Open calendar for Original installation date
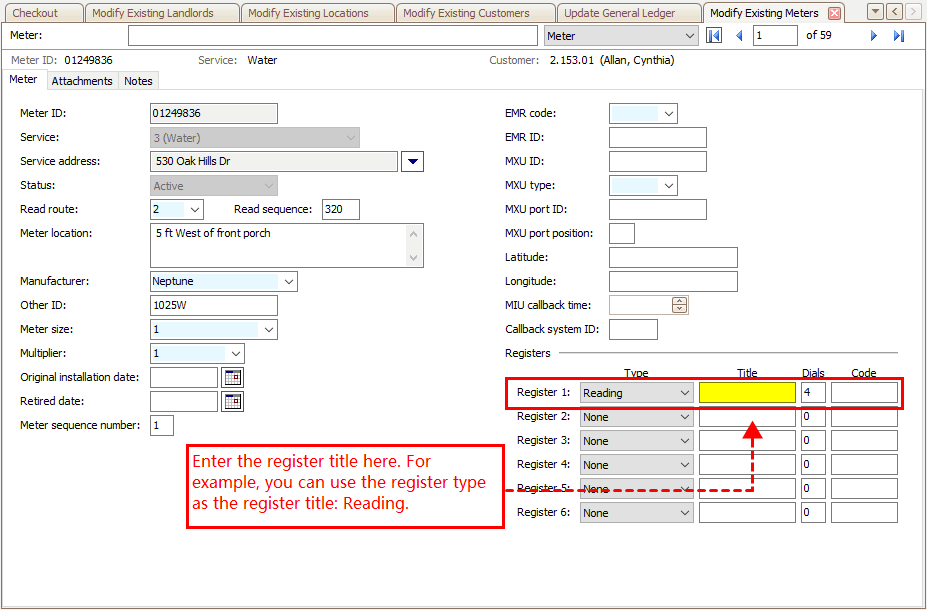Screen dimensions: 927x610 [232, 377]
